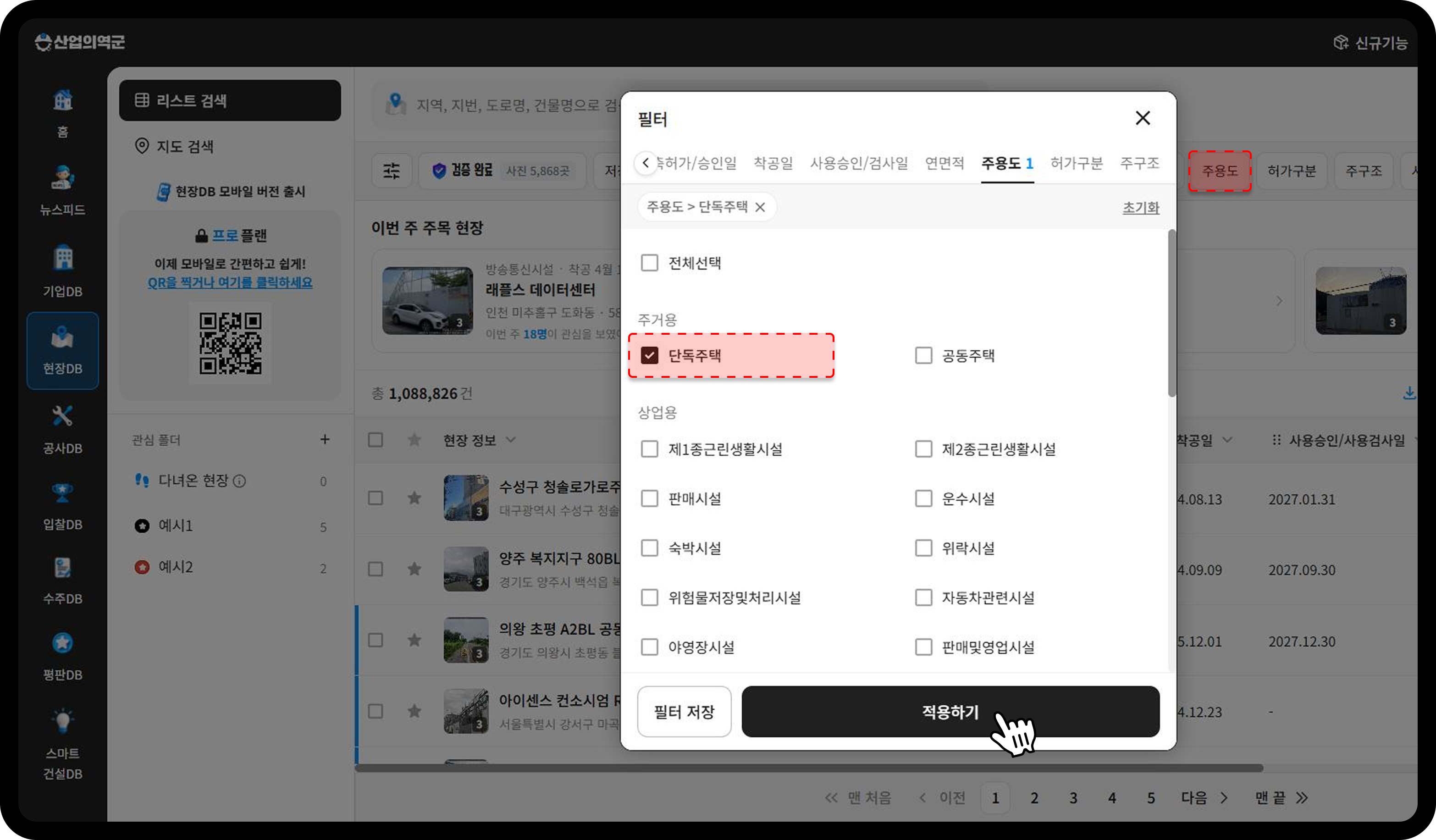
Task: Check the 전체선택 checkbox
Action: tap(650, 263)
